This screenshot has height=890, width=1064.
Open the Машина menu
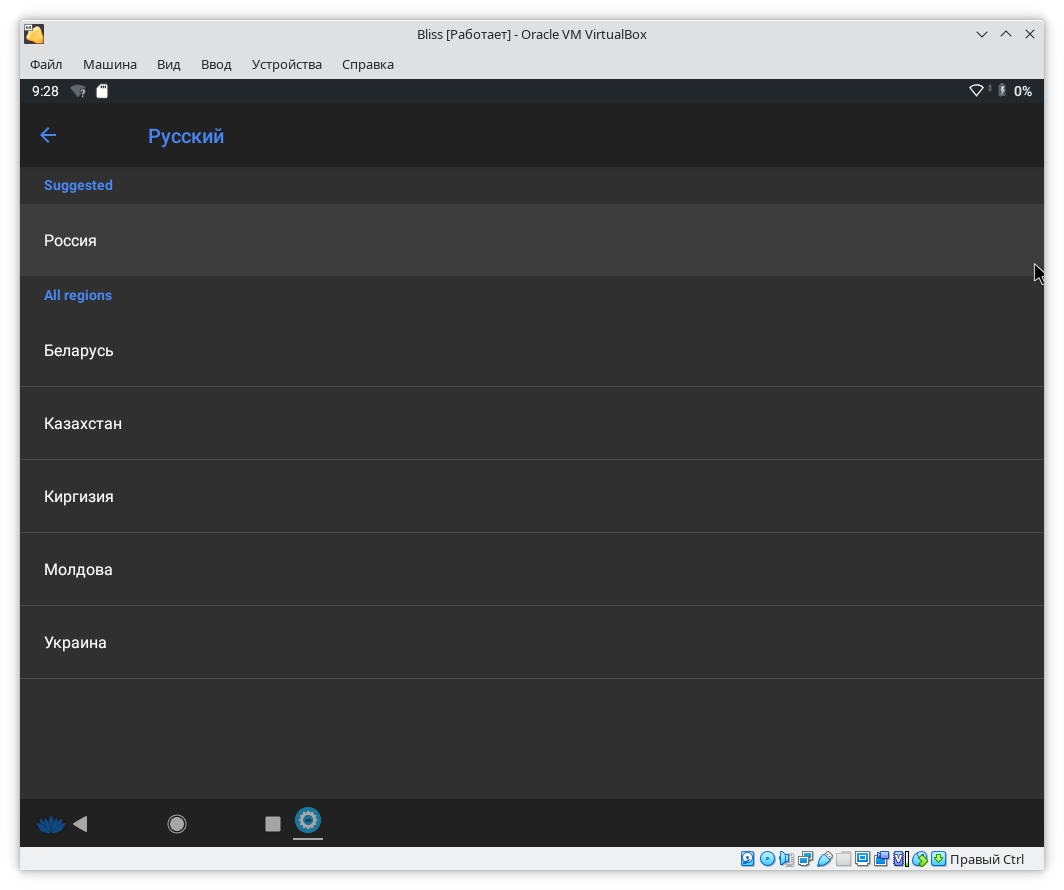pos(110,64)
